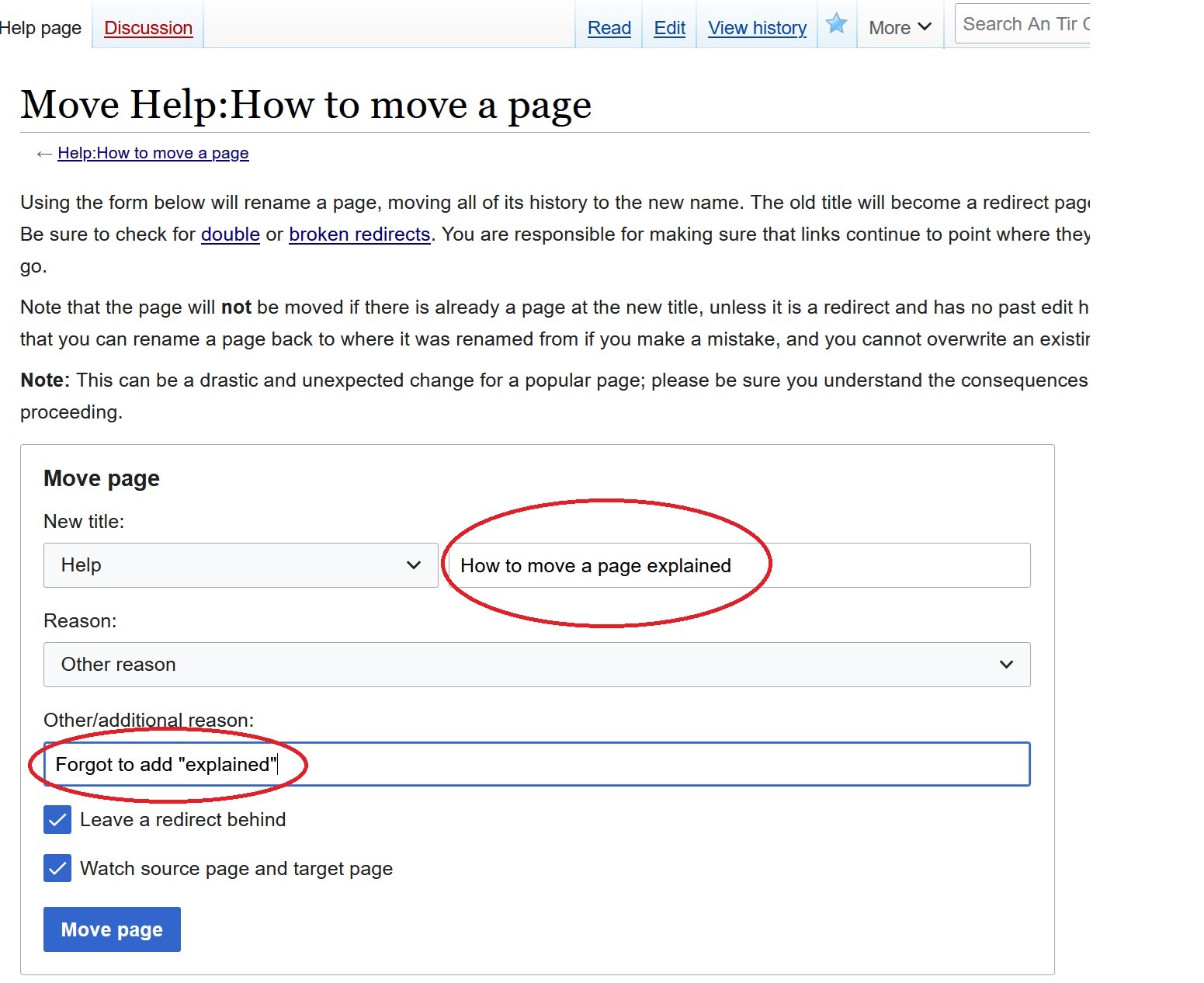Open the double redirects link
1204x983 pixels.
pos(230,234)
